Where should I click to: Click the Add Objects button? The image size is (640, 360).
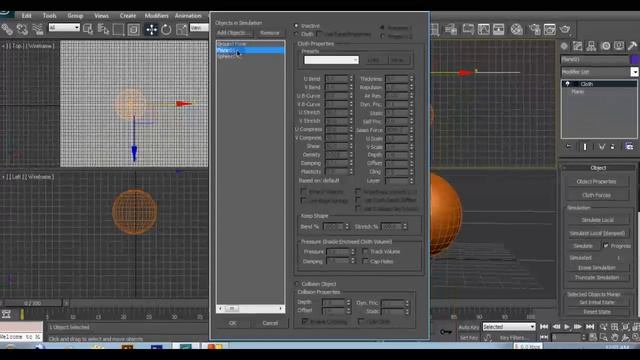pyautogui.click(x=233, y=33)
